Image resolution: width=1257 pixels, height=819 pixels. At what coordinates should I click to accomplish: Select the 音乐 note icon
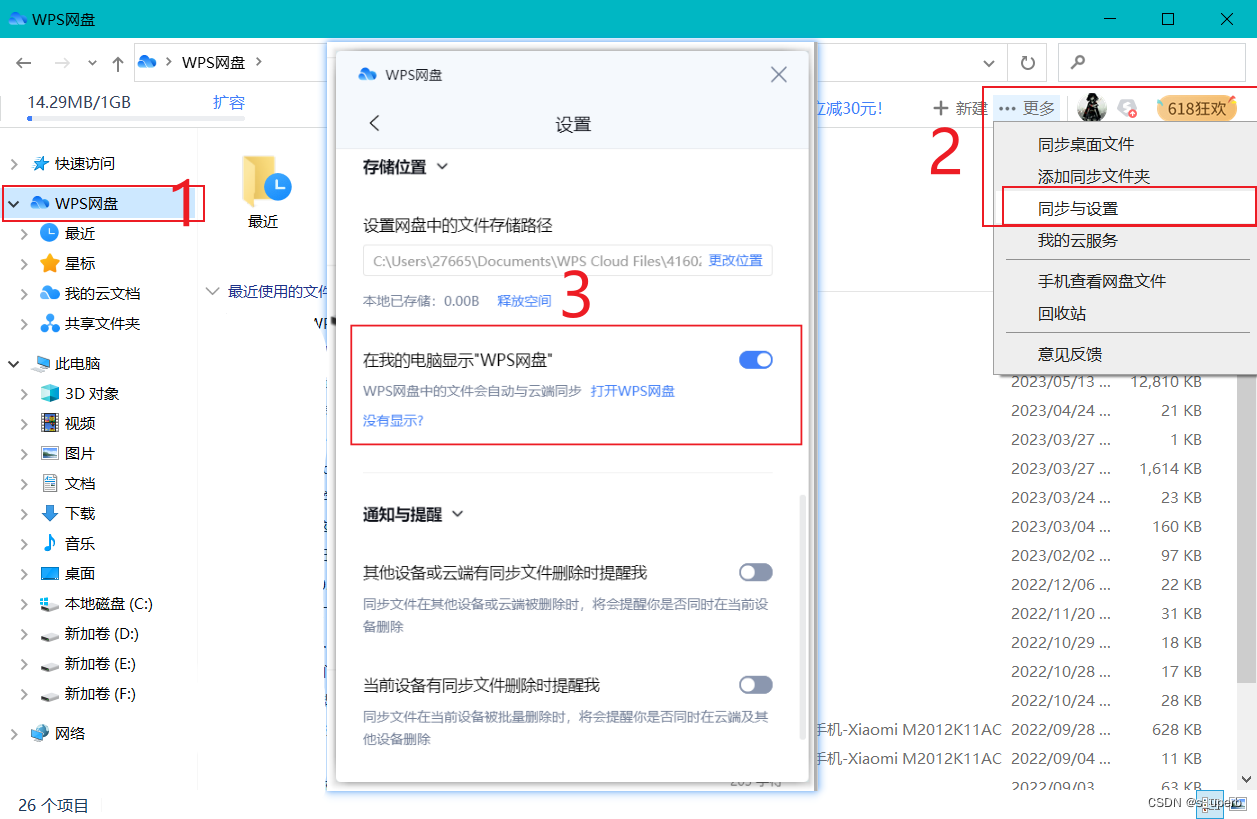(x=50, y=543)
